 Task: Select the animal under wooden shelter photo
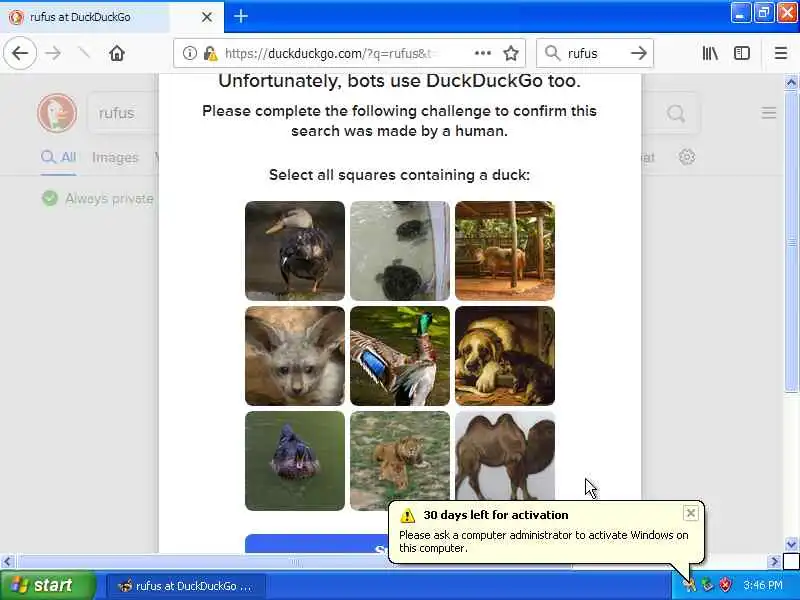tap(505, 251)
